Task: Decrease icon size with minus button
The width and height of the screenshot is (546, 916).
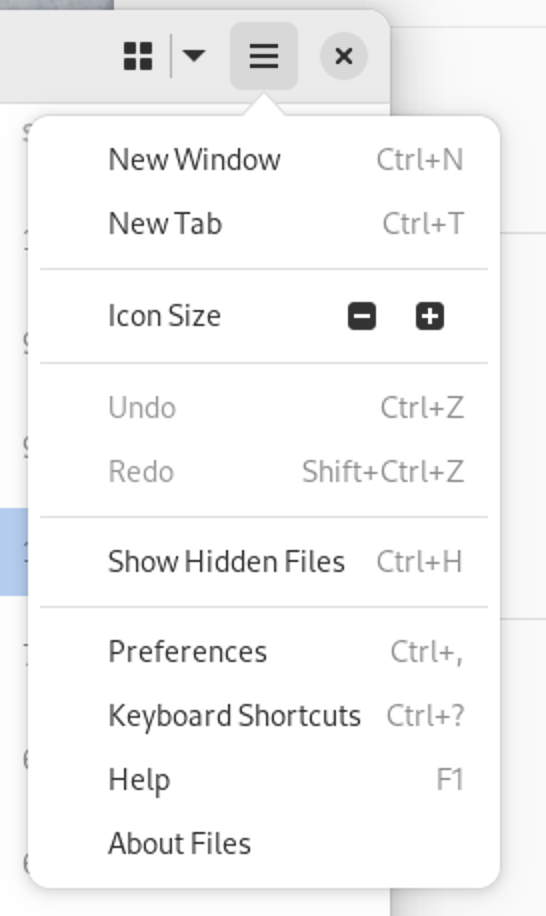Action: click(362, 316)
